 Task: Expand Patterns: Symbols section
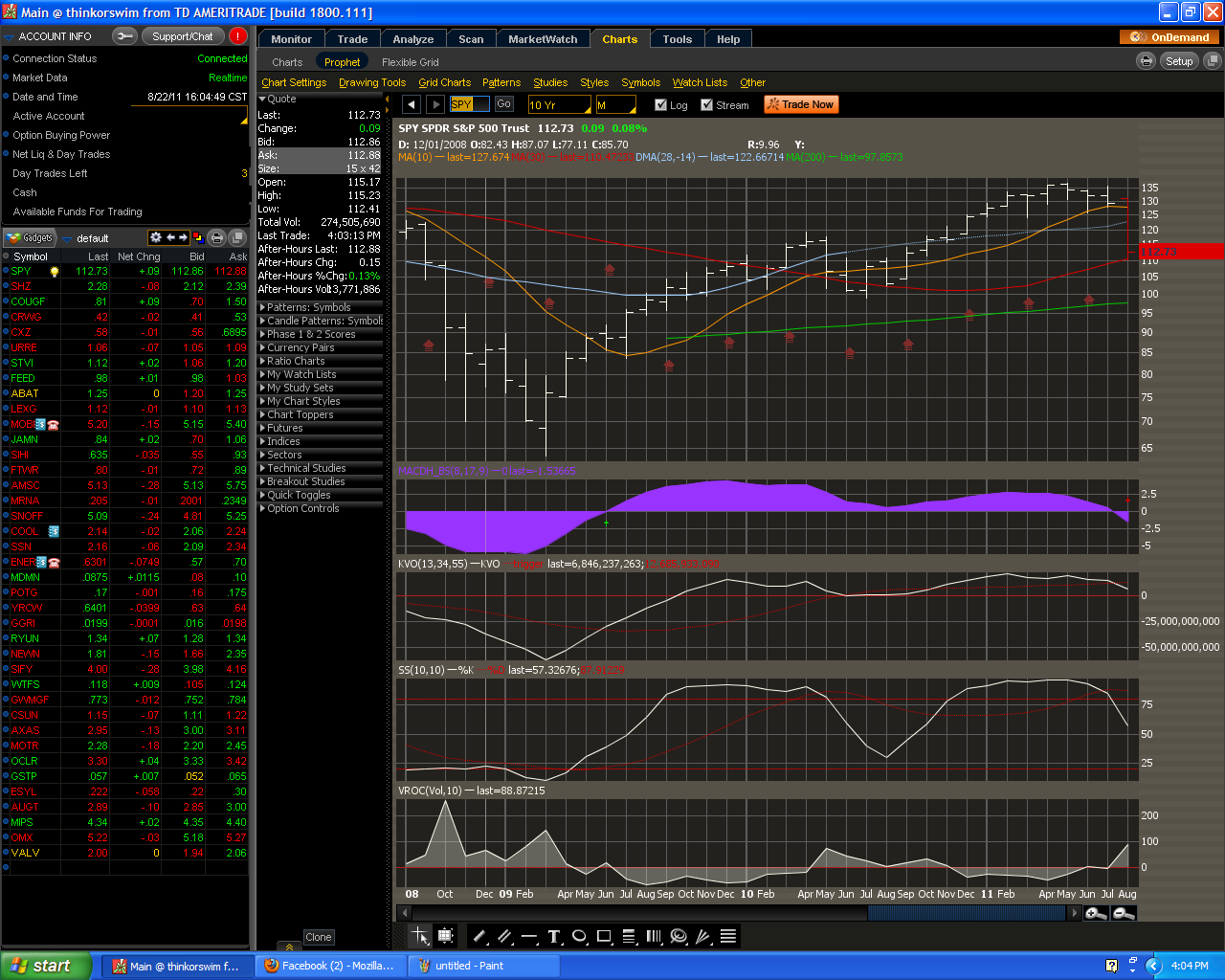tap(321, 307)
